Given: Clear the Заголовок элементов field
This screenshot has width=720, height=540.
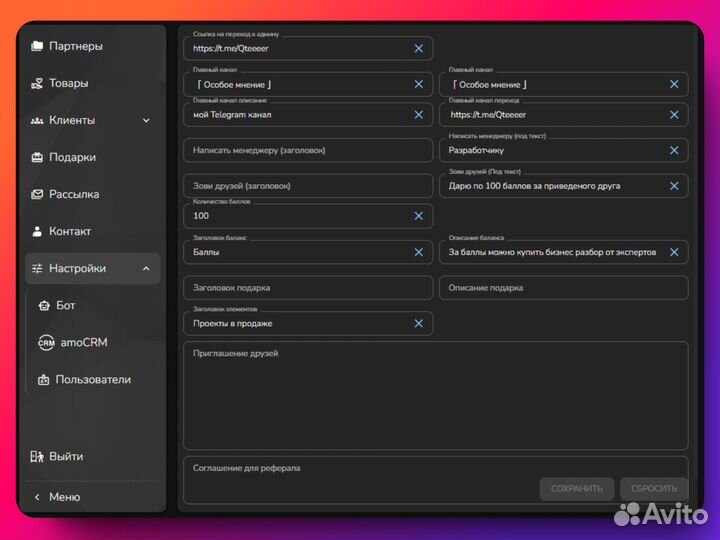Looking at the screenshot, I should pyautogui.click(x=418, y=323).
